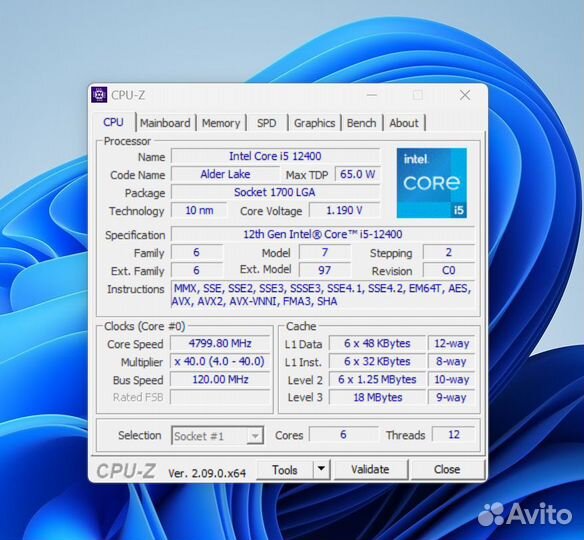Click the version text 'Ver. 2.09.0.x64'
Screen dimensions: 584x540
pos(207,473)
